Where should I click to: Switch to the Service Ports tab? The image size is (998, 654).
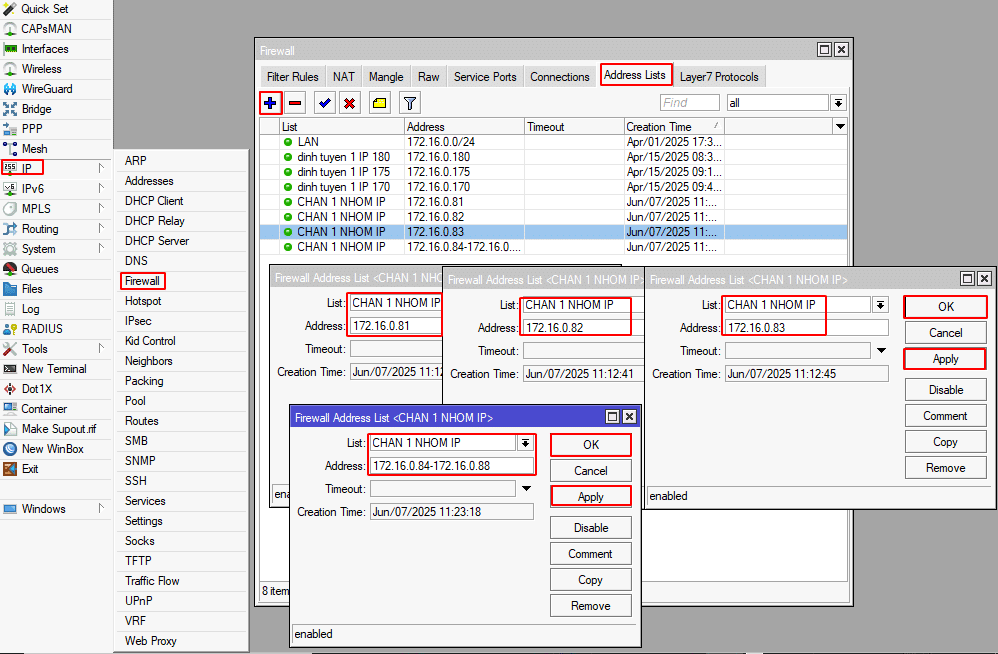point(485,77)
